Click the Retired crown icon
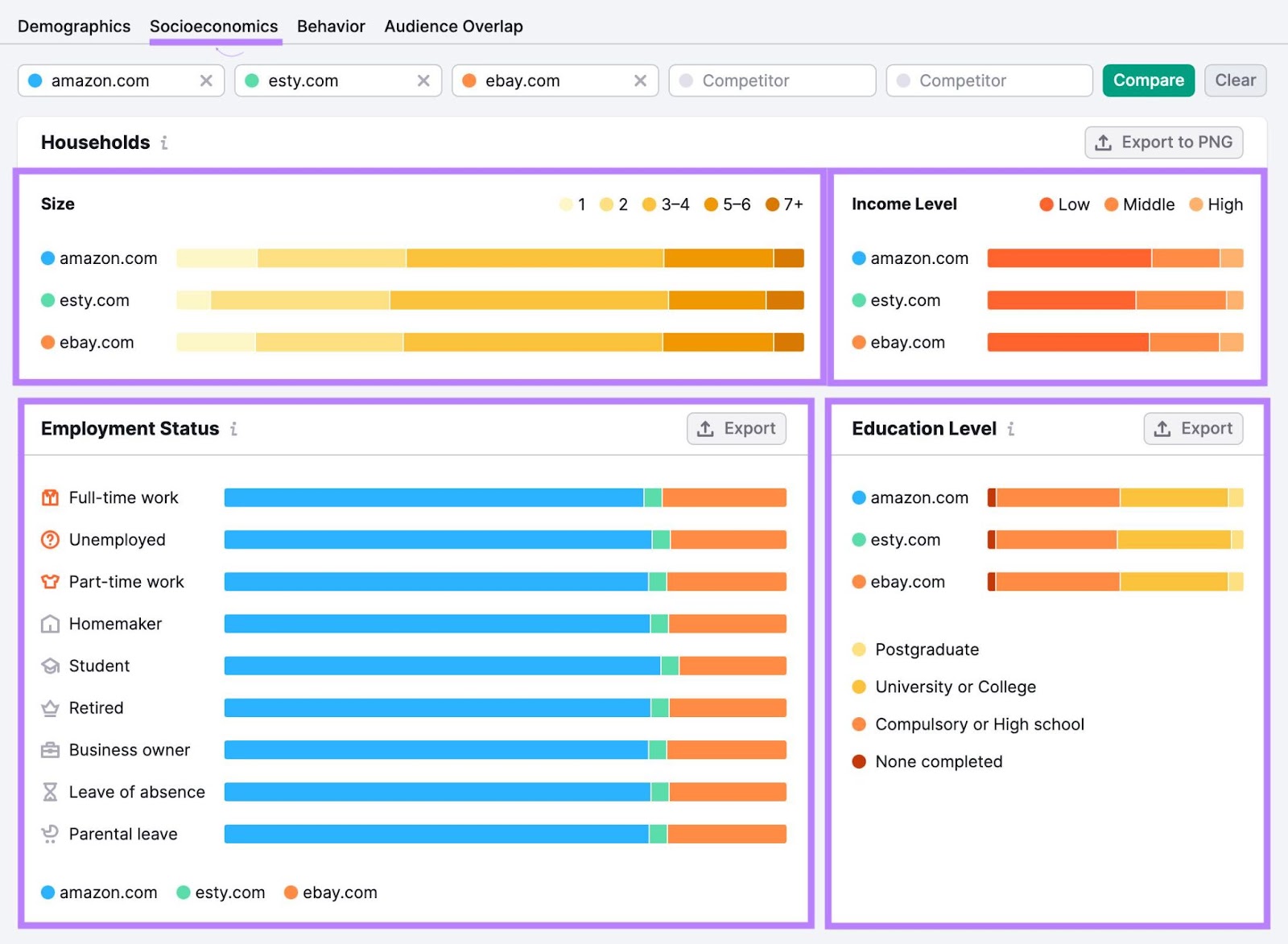 click(49, 707)
